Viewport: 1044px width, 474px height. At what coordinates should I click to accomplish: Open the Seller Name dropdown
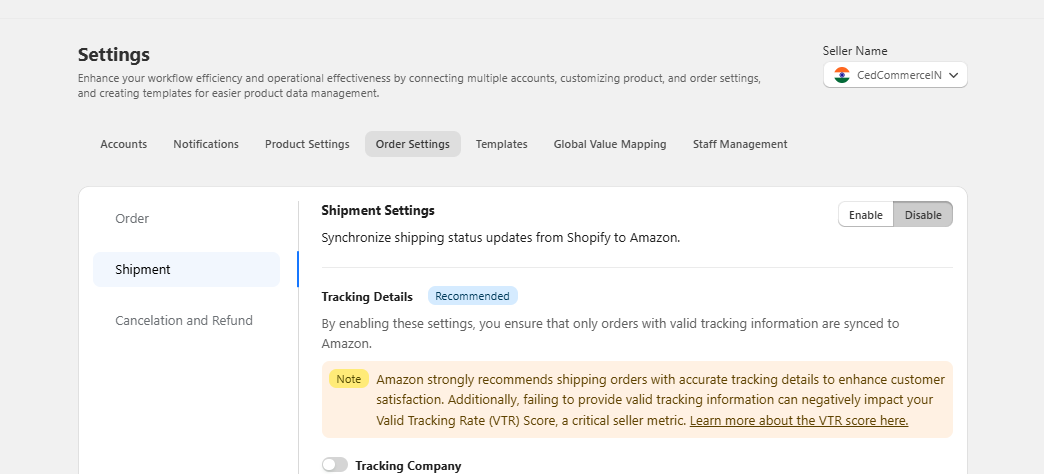coord(895,75)
